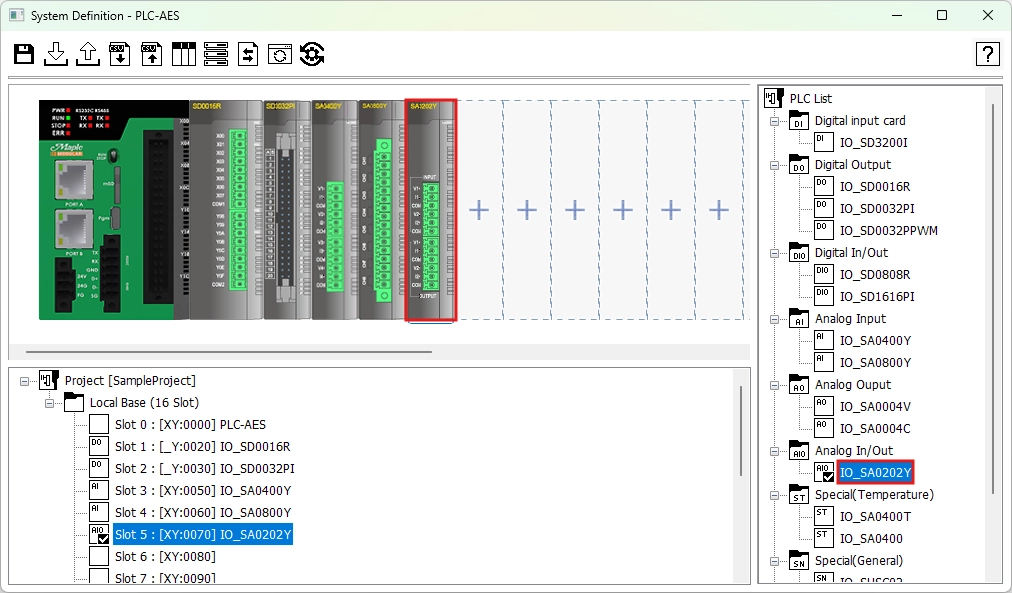1012x593 pixels.
Task: Select the highlighted SA0202Y module in rack
Action: click(430, 210)
